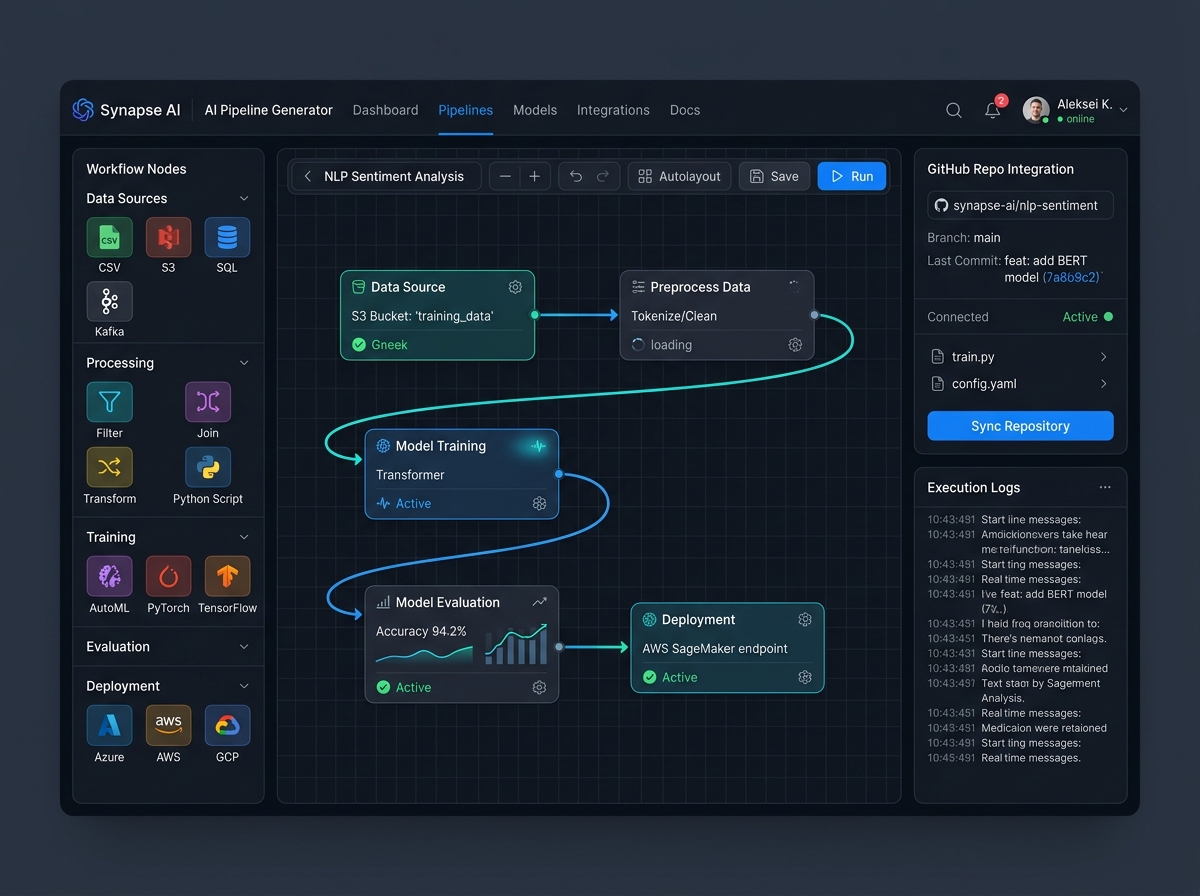Choose the AutoML training node
1200x896 pixels.
point(109,576)
